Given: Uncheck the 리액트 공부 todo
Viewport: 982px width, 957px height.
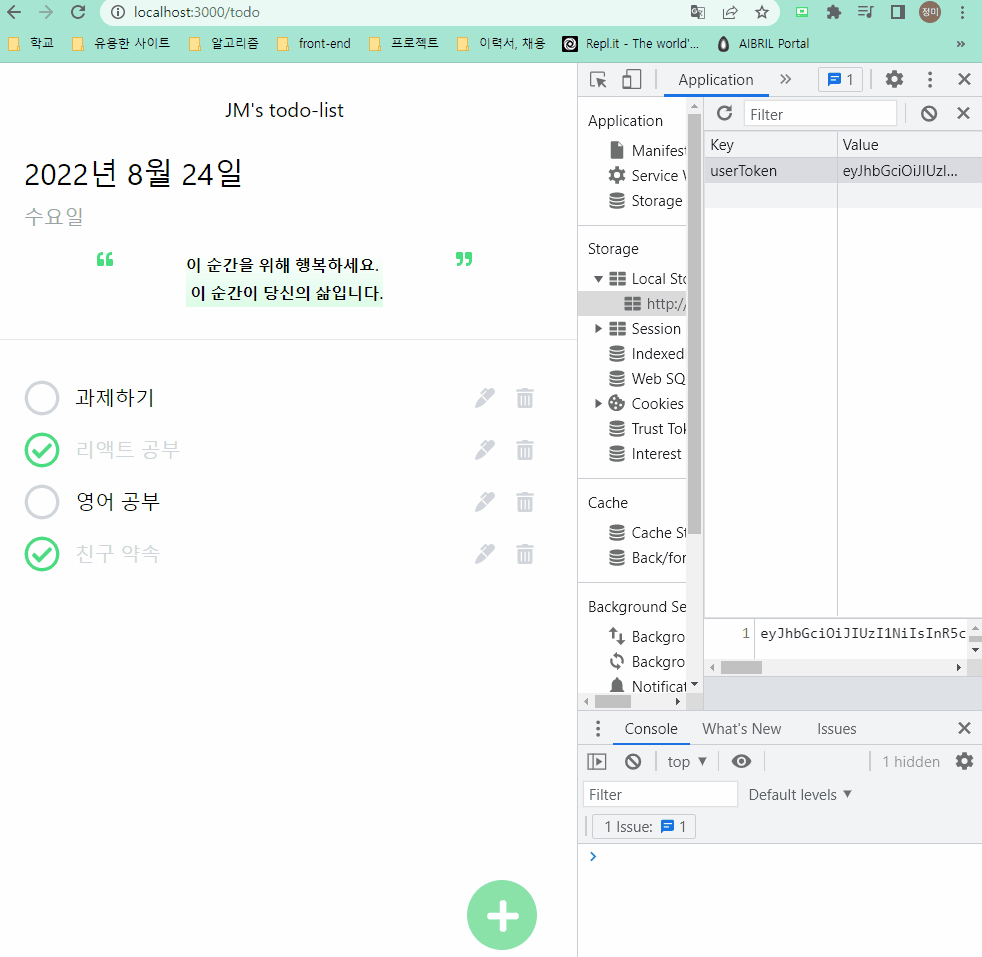Looking at the screenshot, I should pyautogui.click(x=42, y=450).
